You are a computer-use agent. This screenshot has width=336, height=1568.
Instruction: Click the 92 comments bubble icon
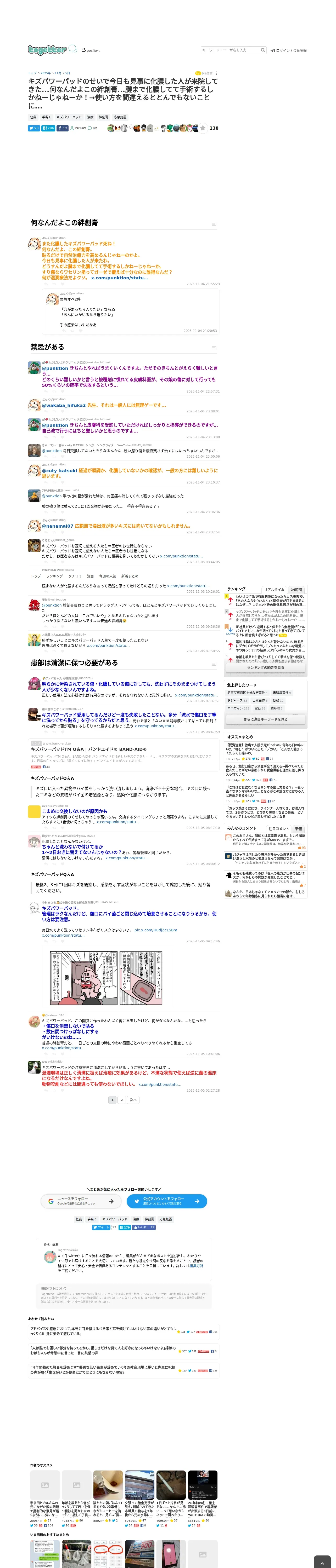(x=93, y=128)
